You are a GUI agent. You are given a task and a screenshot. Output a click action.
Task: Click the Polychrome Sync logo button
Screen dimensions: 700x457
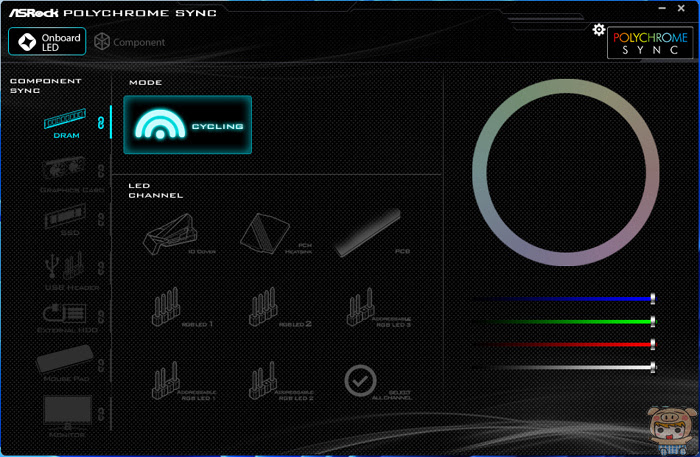[x=650, y=43]
